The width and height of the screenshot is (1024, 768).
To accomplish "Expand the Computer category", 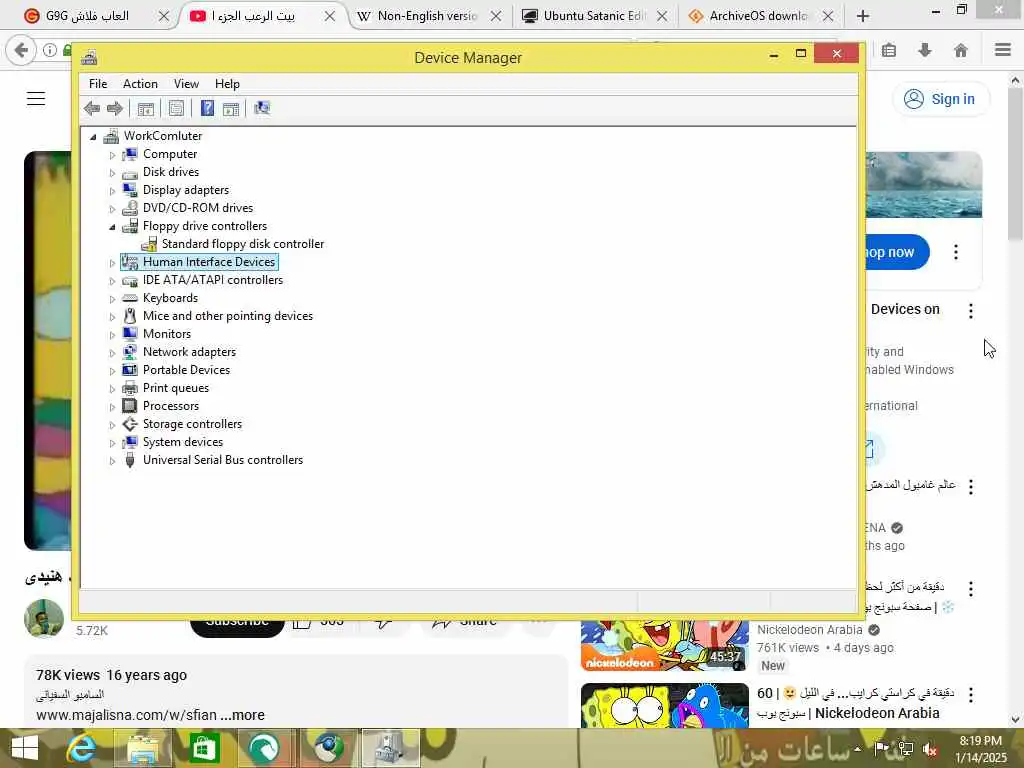I will pos(112,155).
